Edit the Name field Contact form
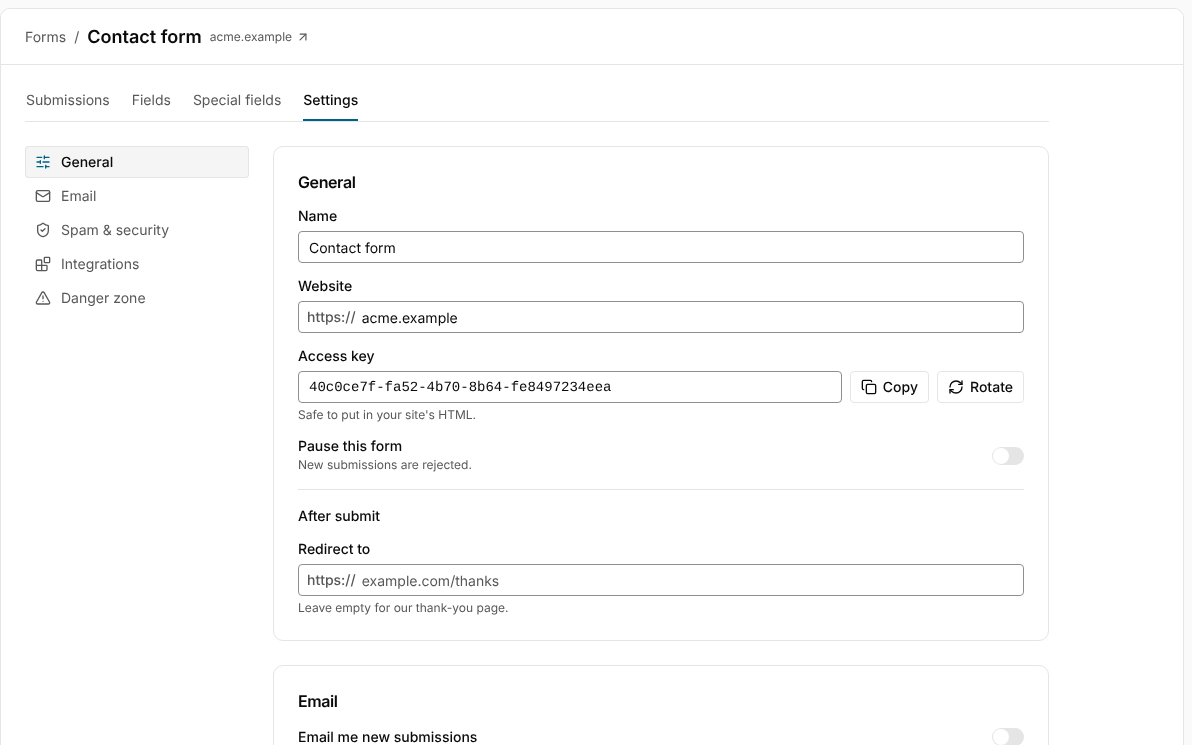 click(661, 247)
